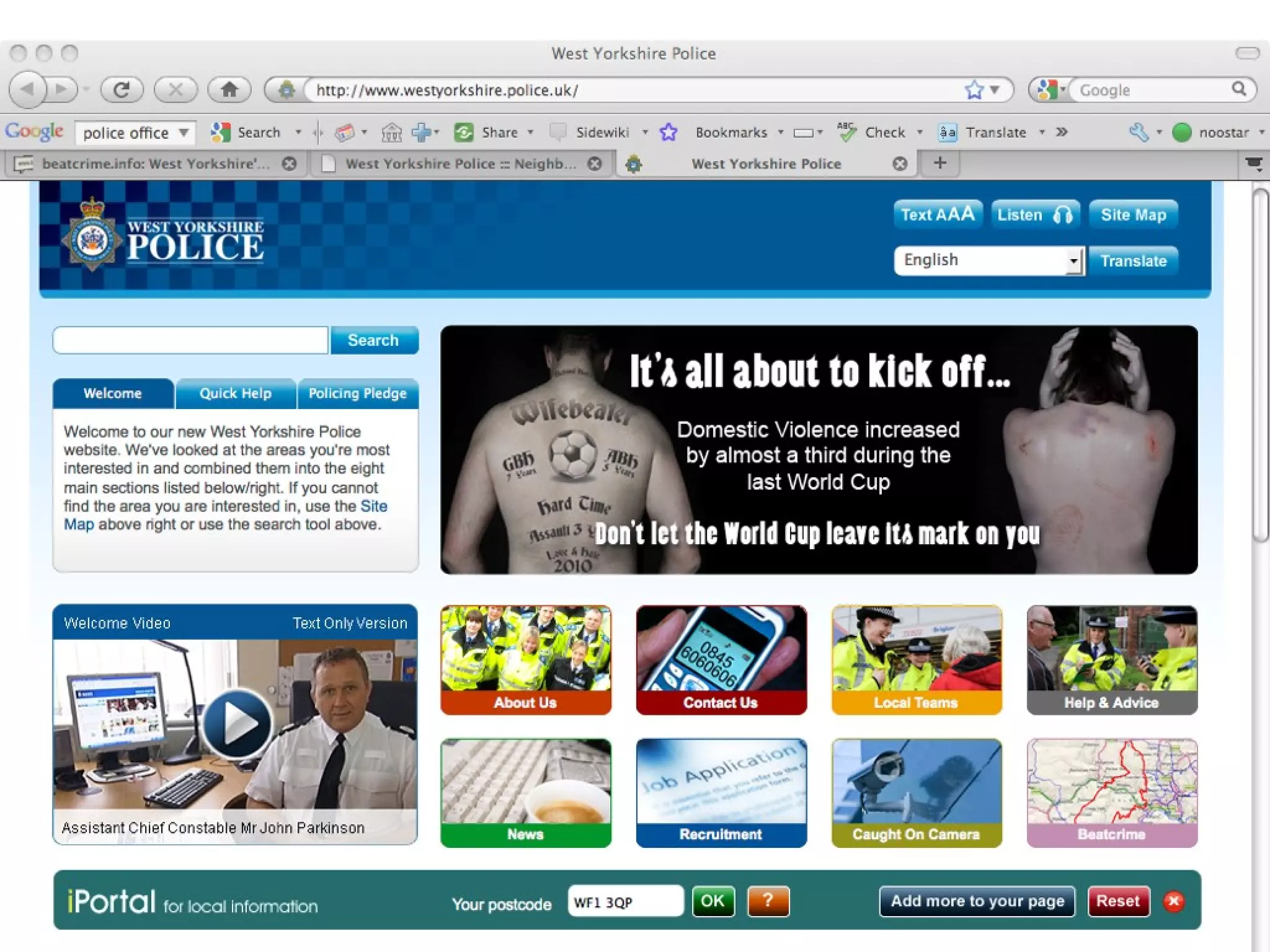Switch to the Quick Help tab

click(x=236, y=394)
